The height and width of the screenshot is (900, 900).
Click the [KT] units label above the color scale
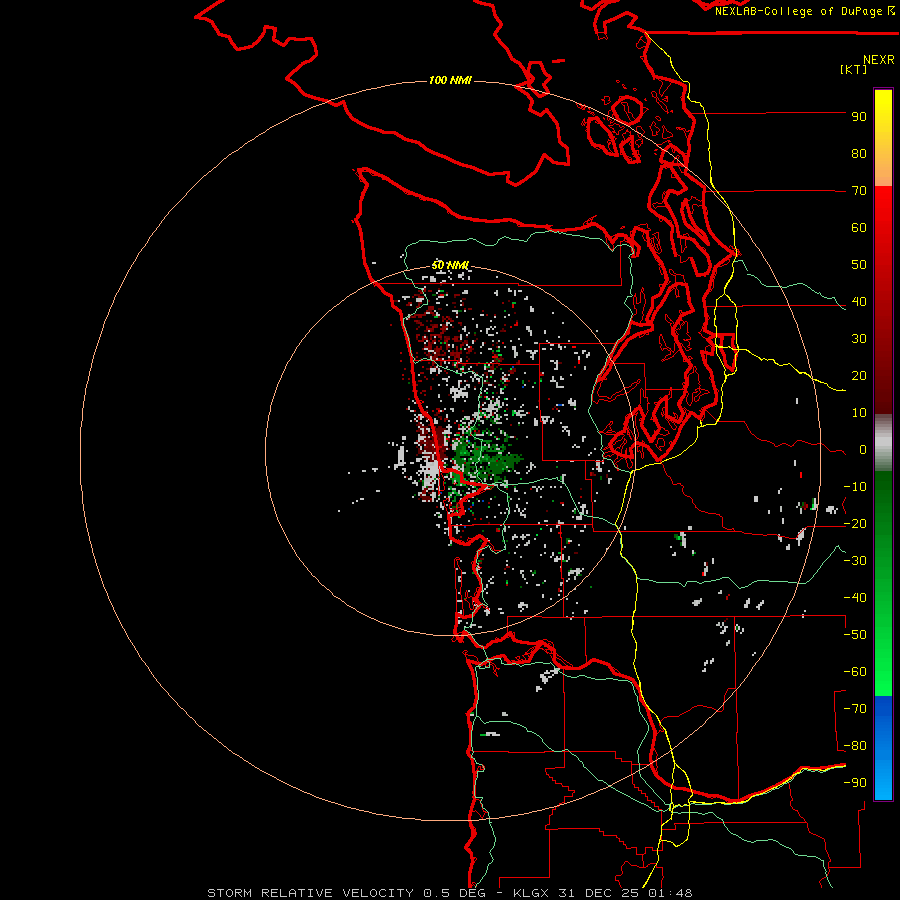pyautogui.click(x=853, y=69)
